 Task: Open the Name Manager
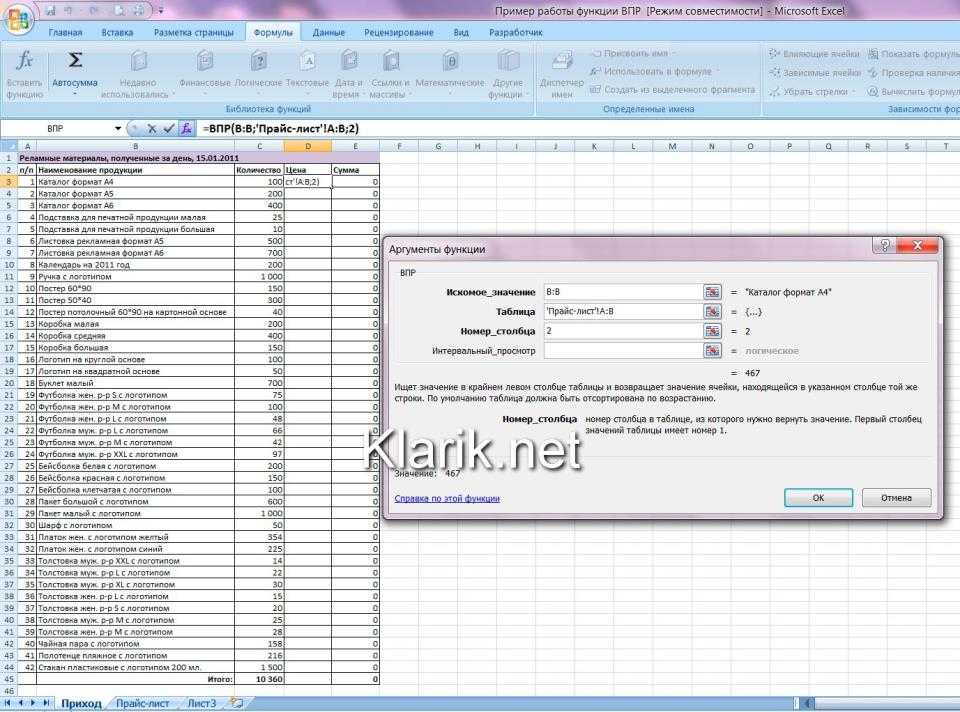(x=561, y=74)
